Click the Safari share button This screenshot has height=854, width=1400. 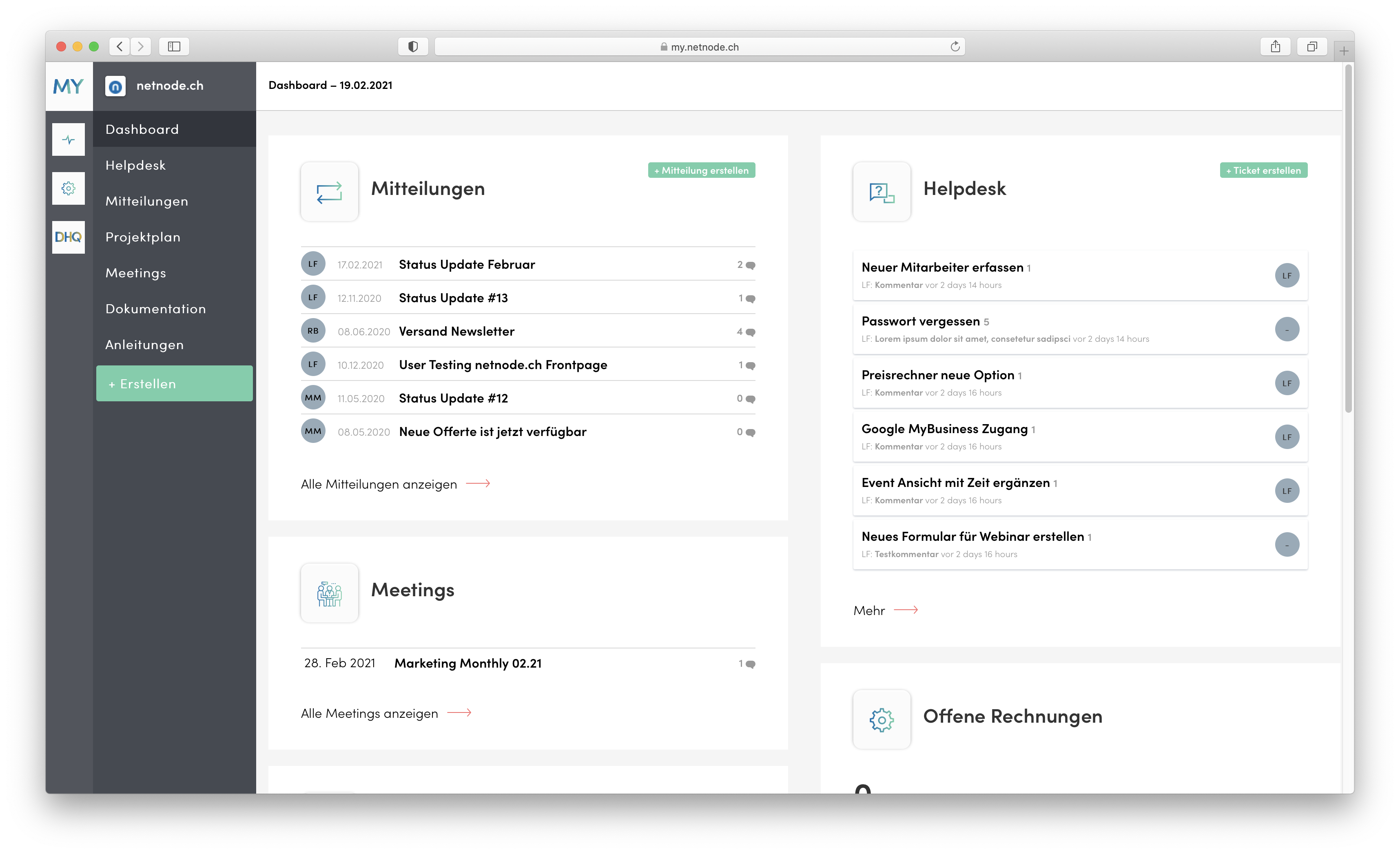1276,46
